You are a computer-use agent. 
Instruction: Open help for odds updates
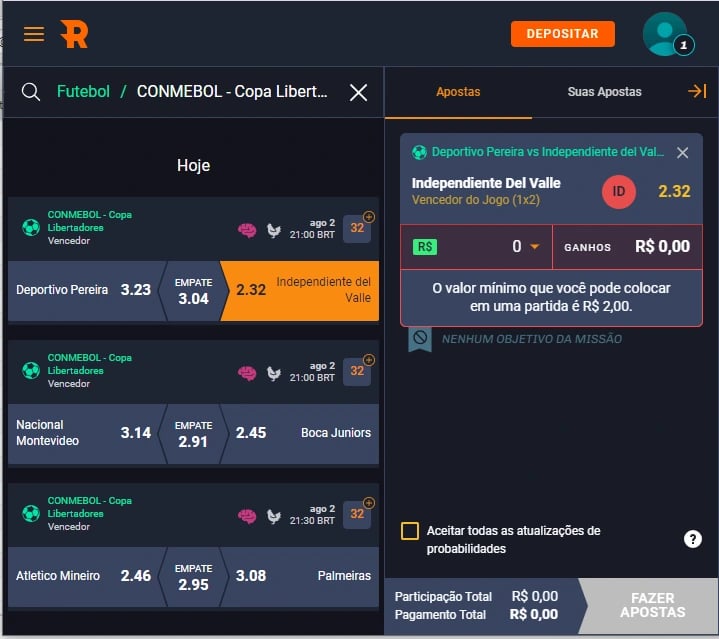pyautogui.click(x=692, y=539)
